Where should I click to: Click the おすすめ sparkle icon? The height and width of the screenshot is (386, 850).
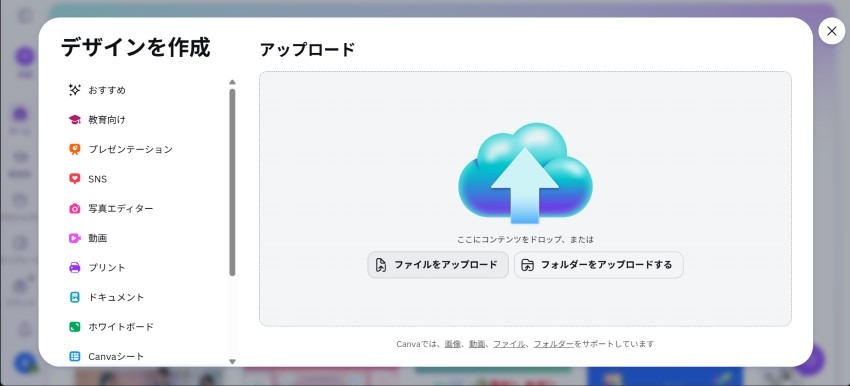[x=75, y=90]
